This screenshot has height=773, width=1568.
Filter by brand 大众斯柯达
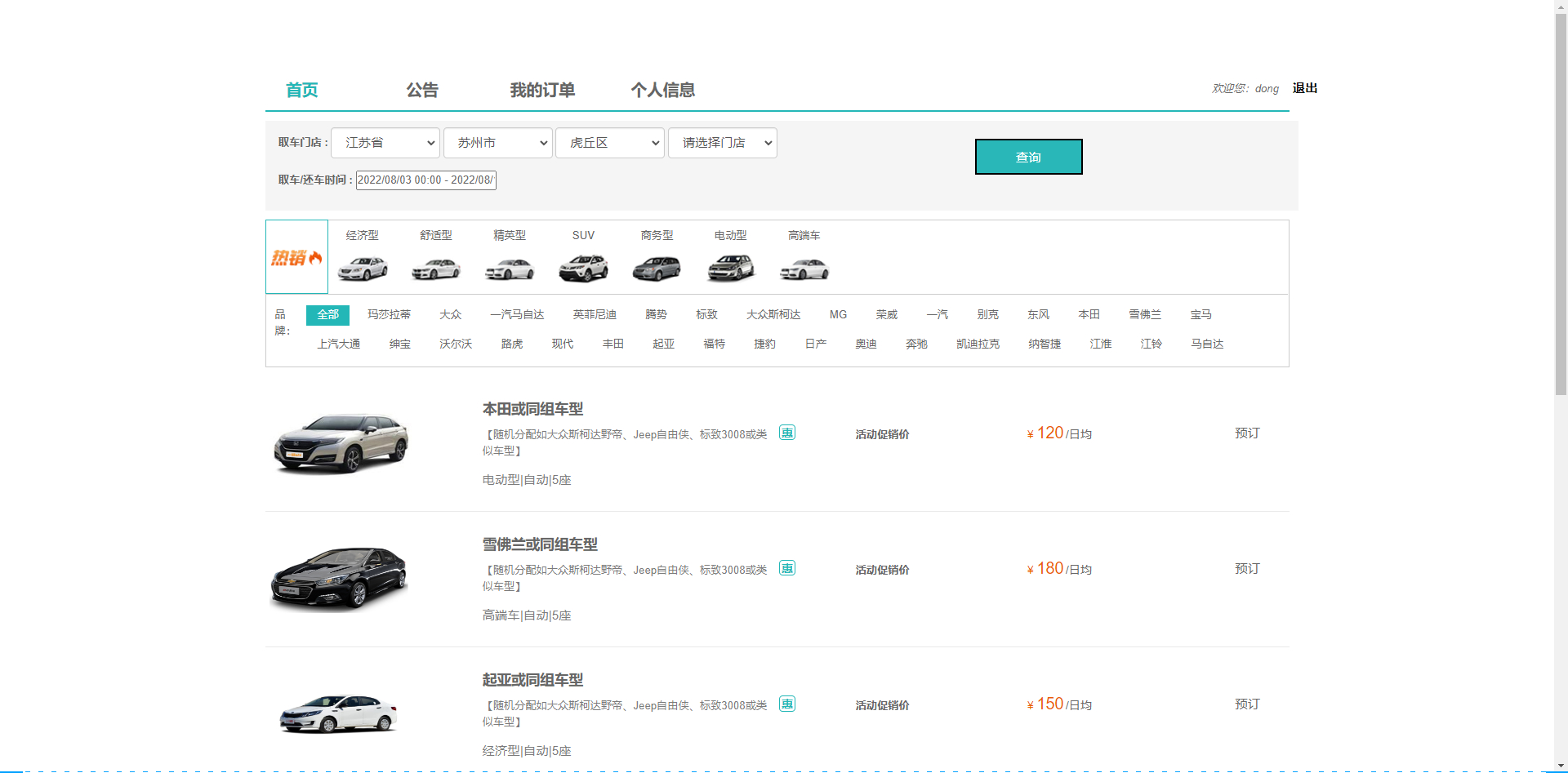coord(773,315)
